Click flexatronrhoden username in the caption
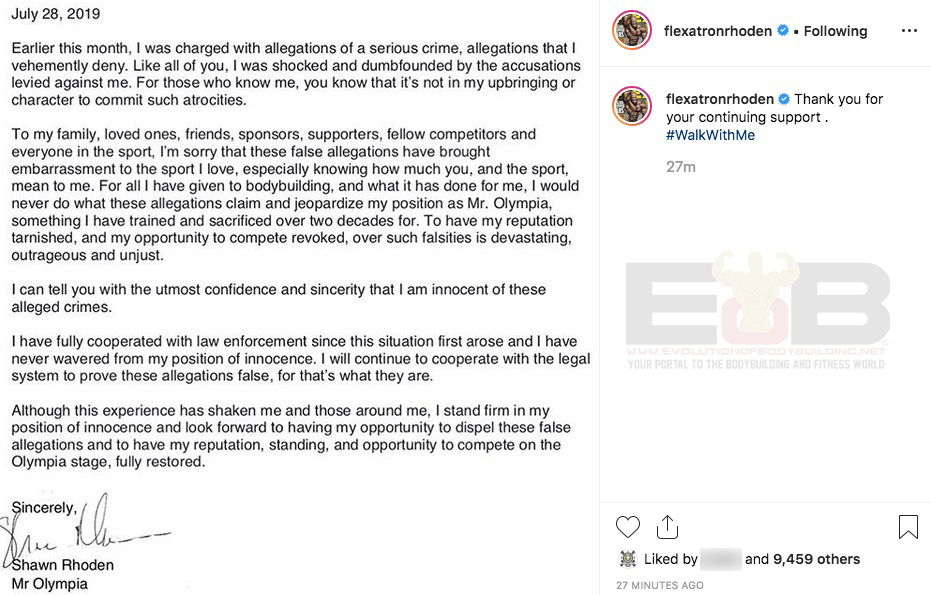 (719, 99)
